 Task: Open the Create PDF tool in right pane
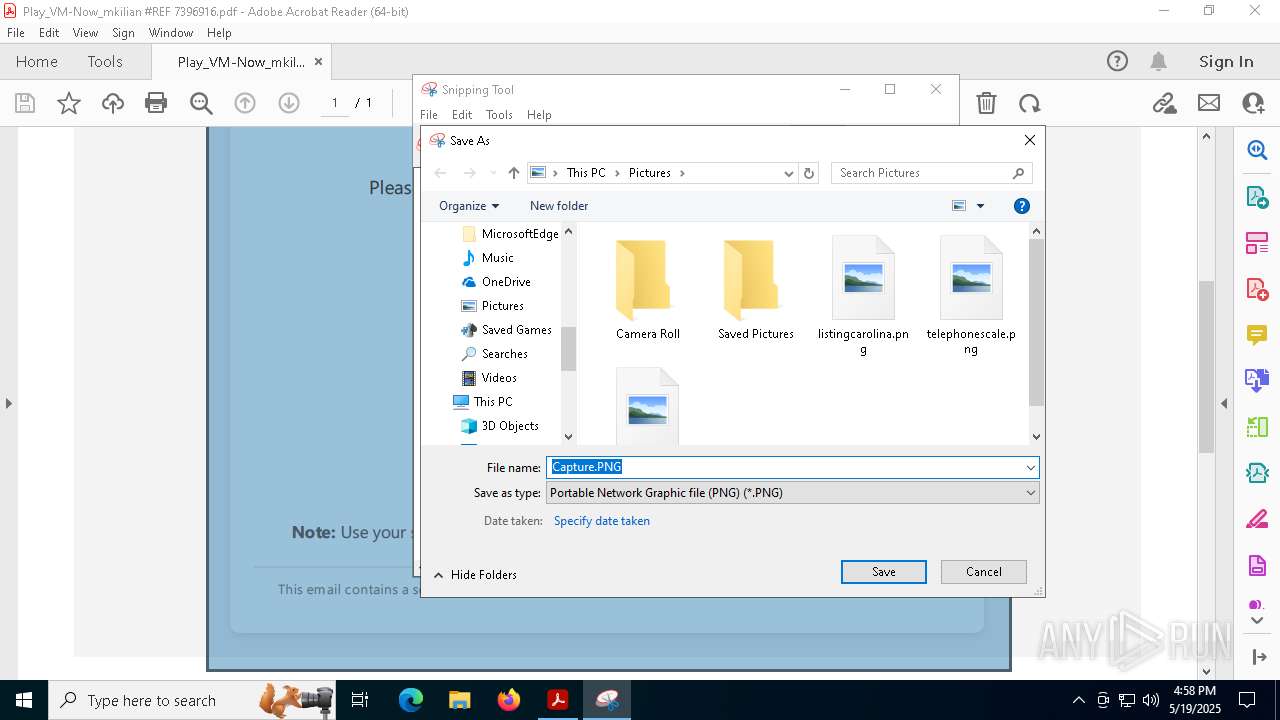point(1257,289)
